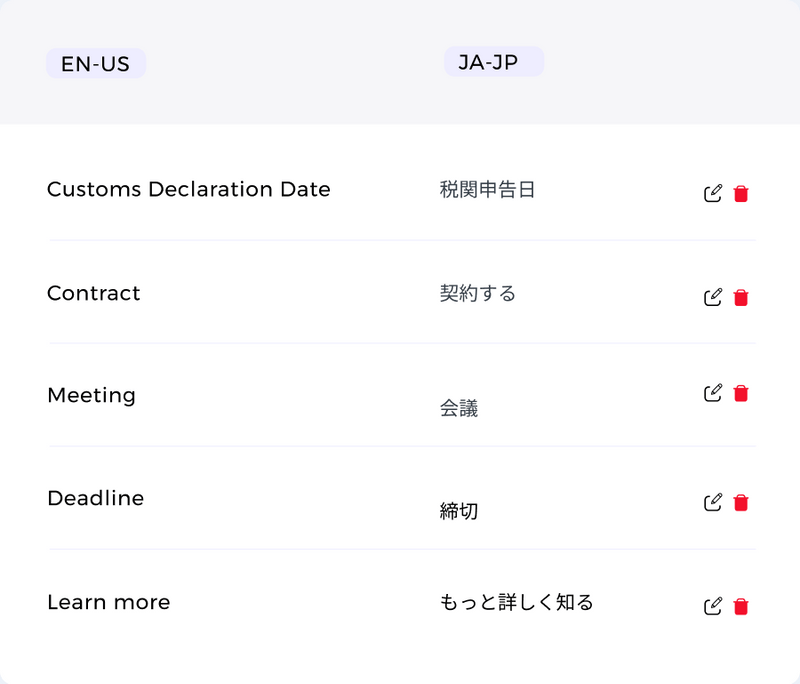Open the JA-JP target language selector
800x684 pixels.
pyautogui.click(x=493, y=61)
